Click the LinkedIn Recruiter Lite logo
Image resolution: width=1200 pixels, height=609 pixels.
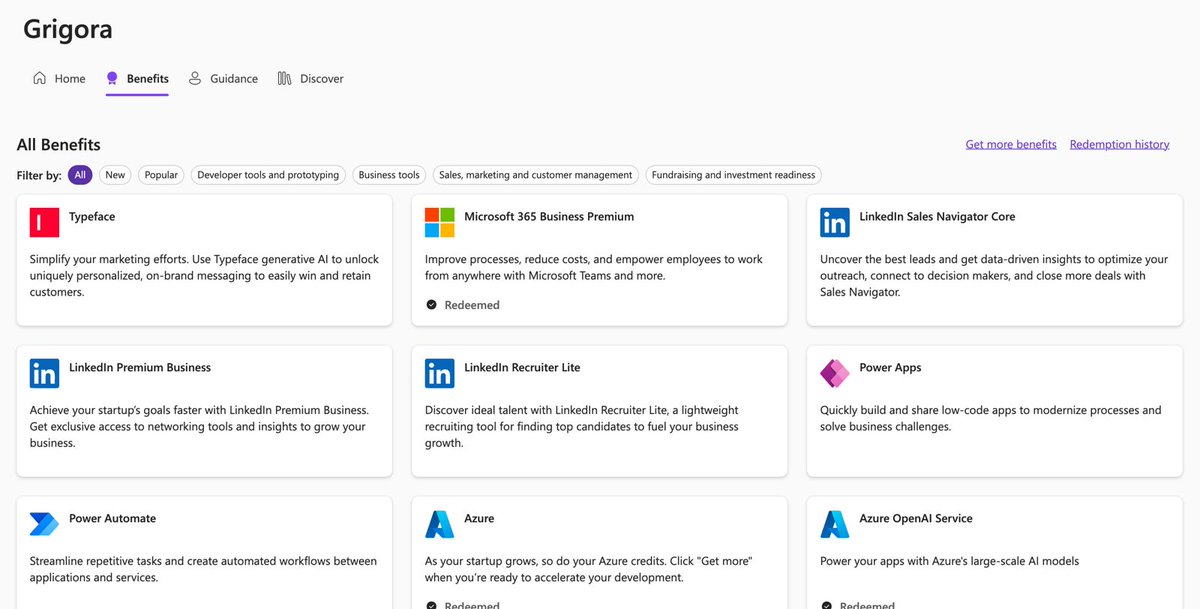click(x=439, y=374)
